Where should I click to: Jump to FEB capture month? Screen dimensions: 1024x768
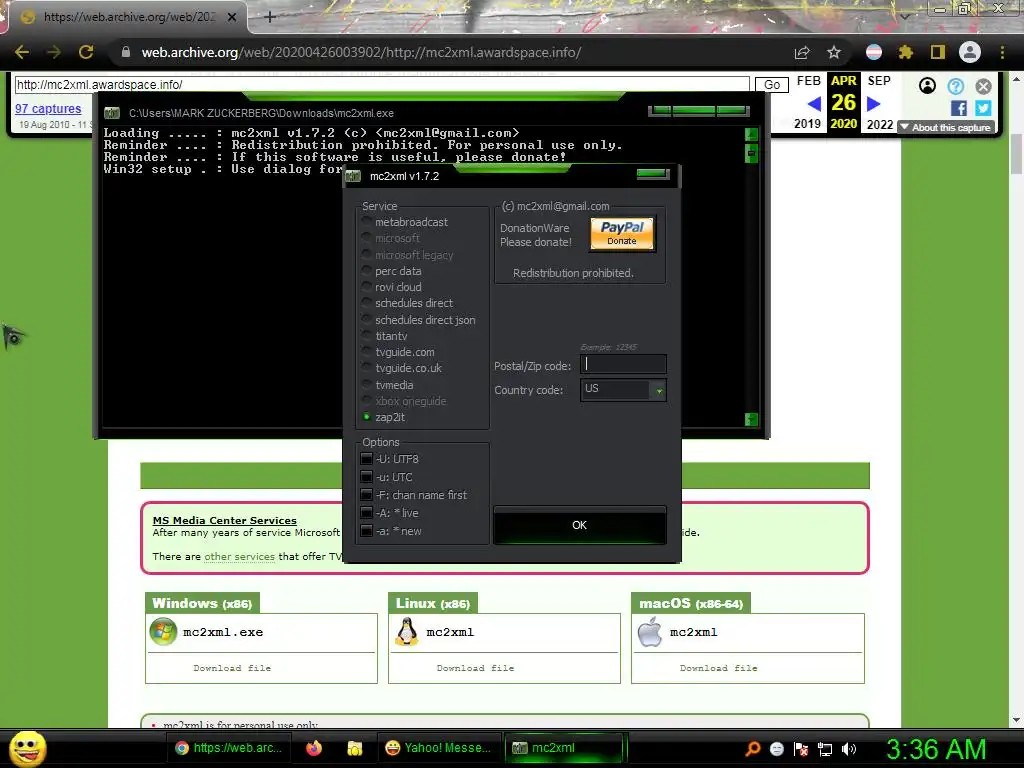[808, 81]
